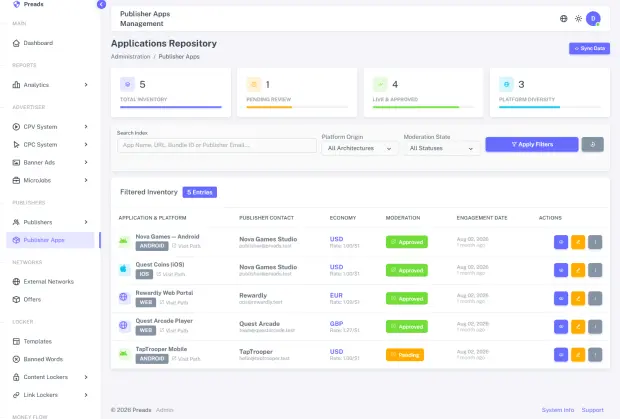Open the Platform Origin dropdown
This screenshot has width=620, height=419.
coord(359,148)
